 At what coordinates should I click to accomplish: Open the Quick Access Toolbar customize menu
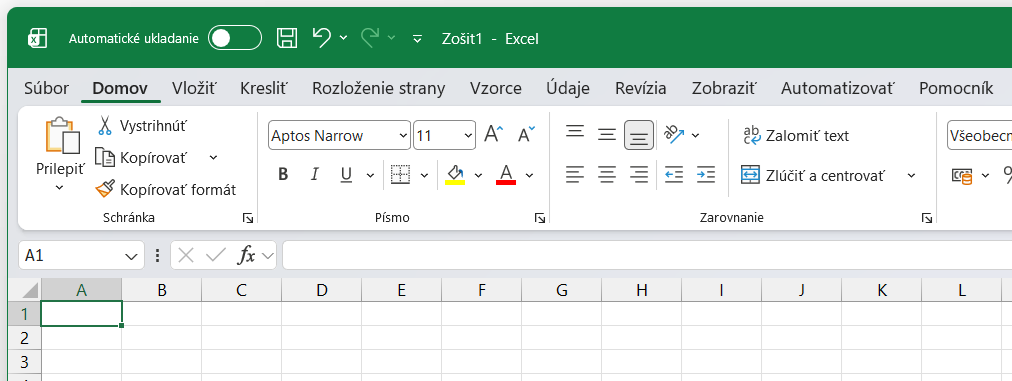click(x=418, y=39)
